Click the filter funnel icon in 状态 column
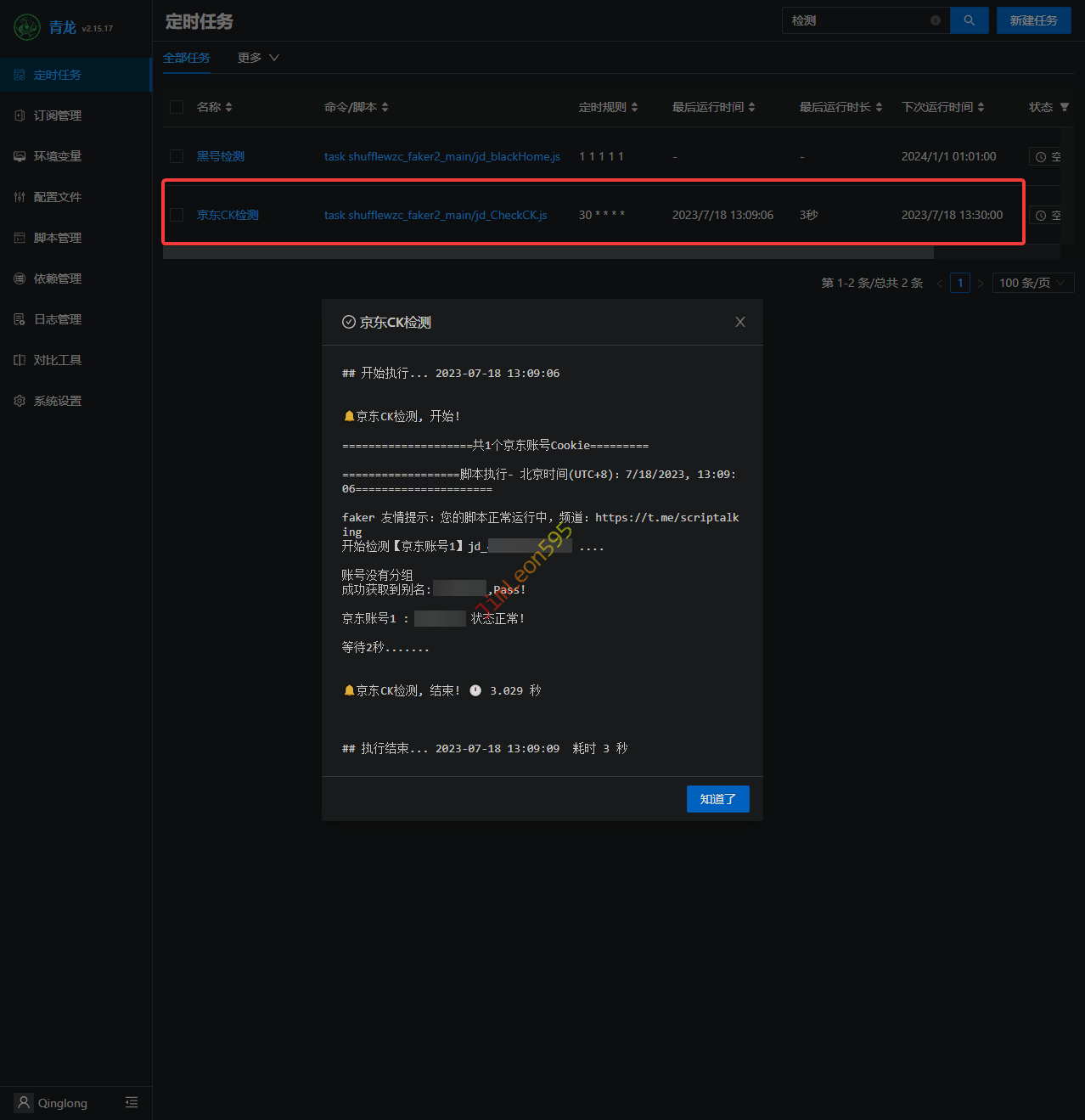The height and width of the screenshot is (1120, 1085). point(1065,107)
